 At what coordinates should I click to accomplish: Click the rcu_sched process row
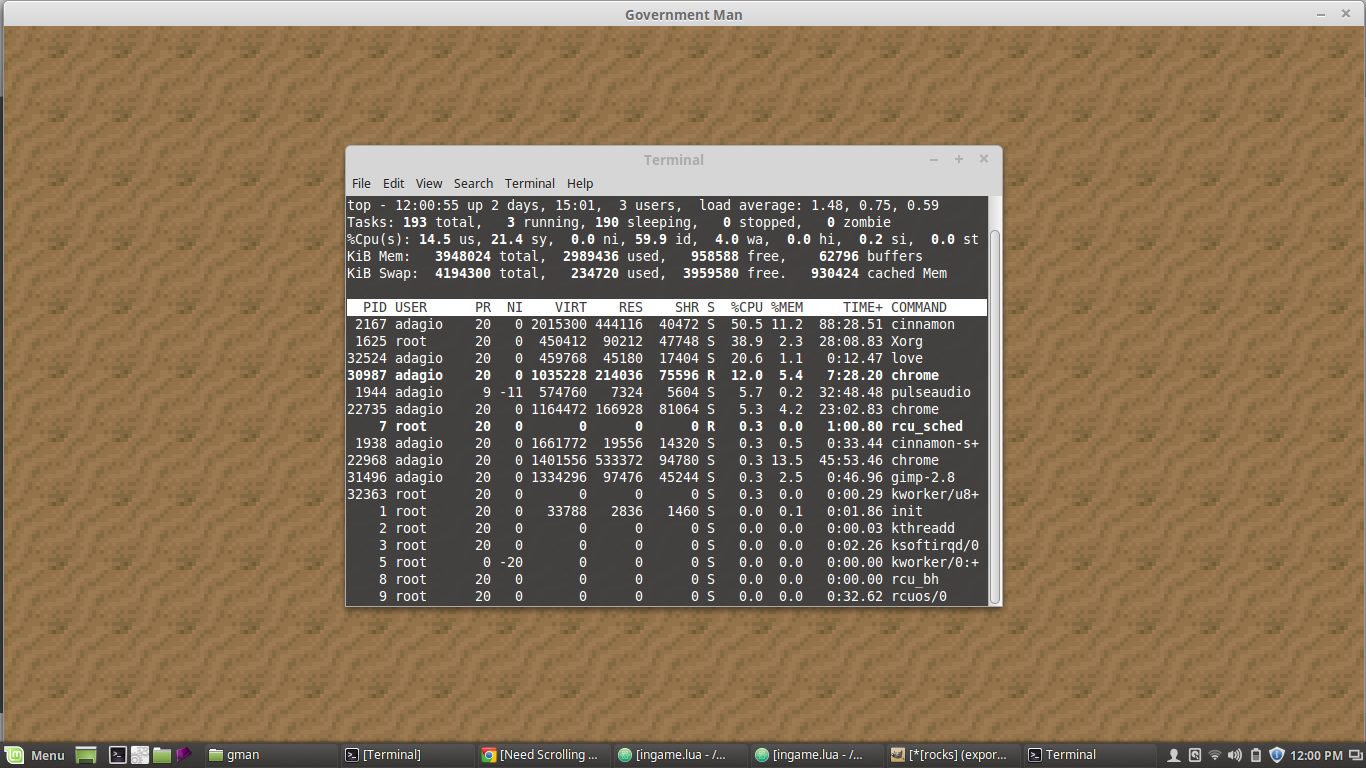(x=667, y=426)
